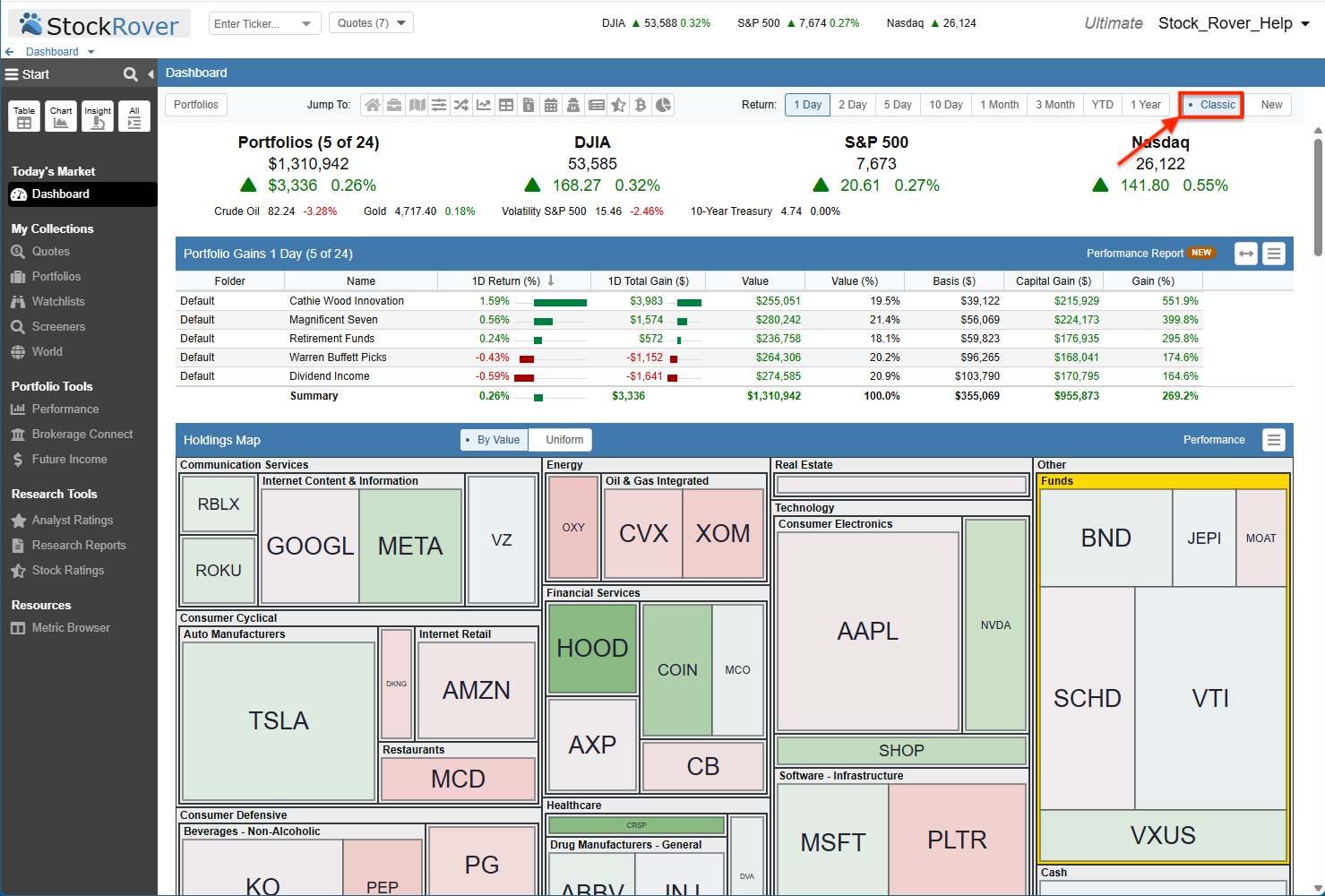Viewport: 1325px width, 896px height.
Task: Click the sliders icon in Jump To
Action: coord(439,105)
